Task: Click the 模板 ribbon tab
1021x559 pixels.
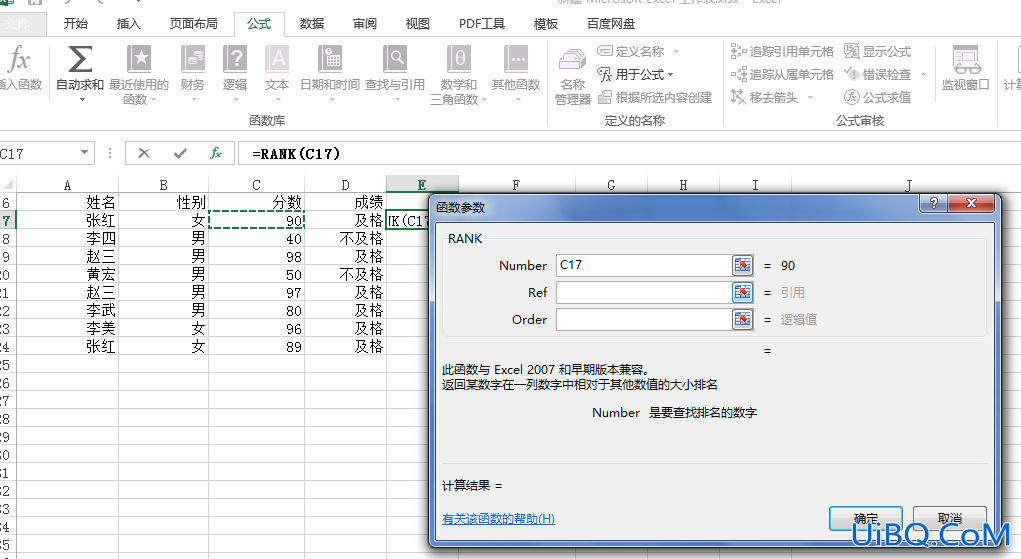Action: point(546,23)
